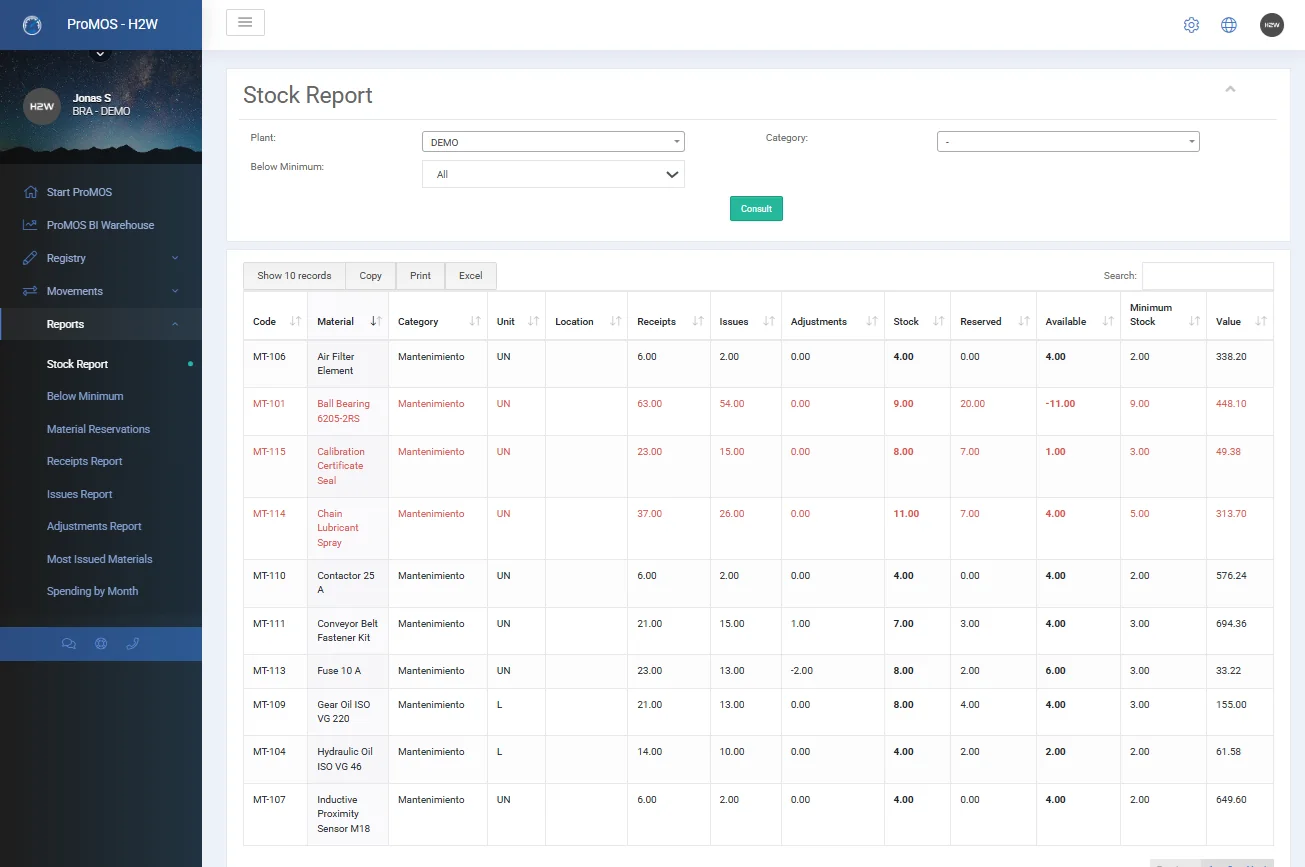Expand the Registry sidebar menu
Image resolution: width=1305 pixels, height=867 pixels.
click(x=101, y=258)
